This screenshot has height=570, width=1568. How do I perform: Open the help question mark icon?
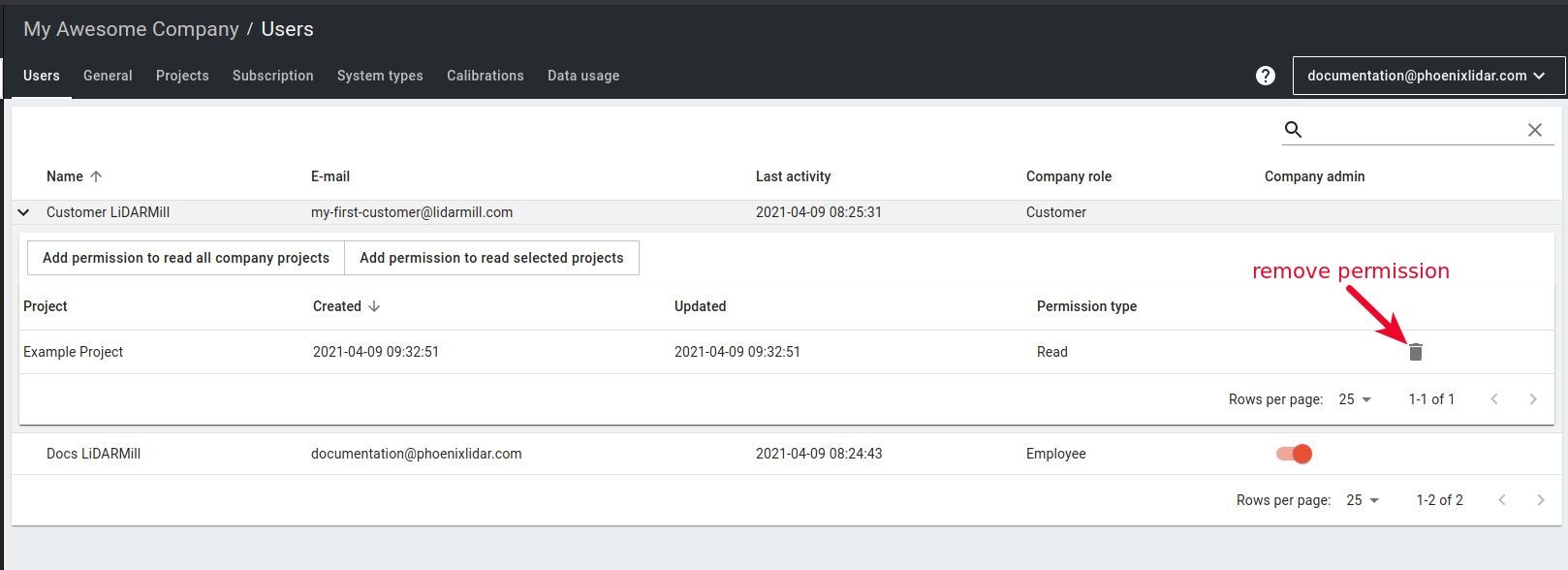click(x=1265, y=76)
